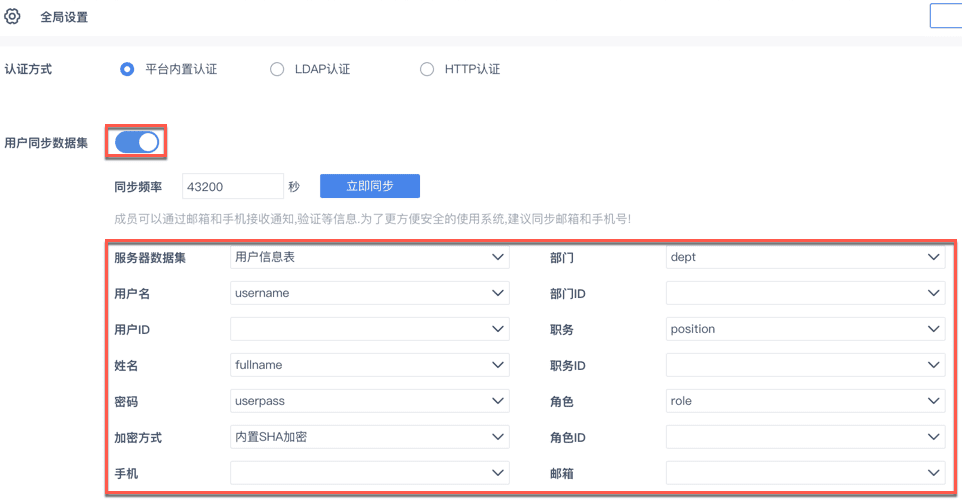Open the 姓名 fullname dropdown

(369, 365)
